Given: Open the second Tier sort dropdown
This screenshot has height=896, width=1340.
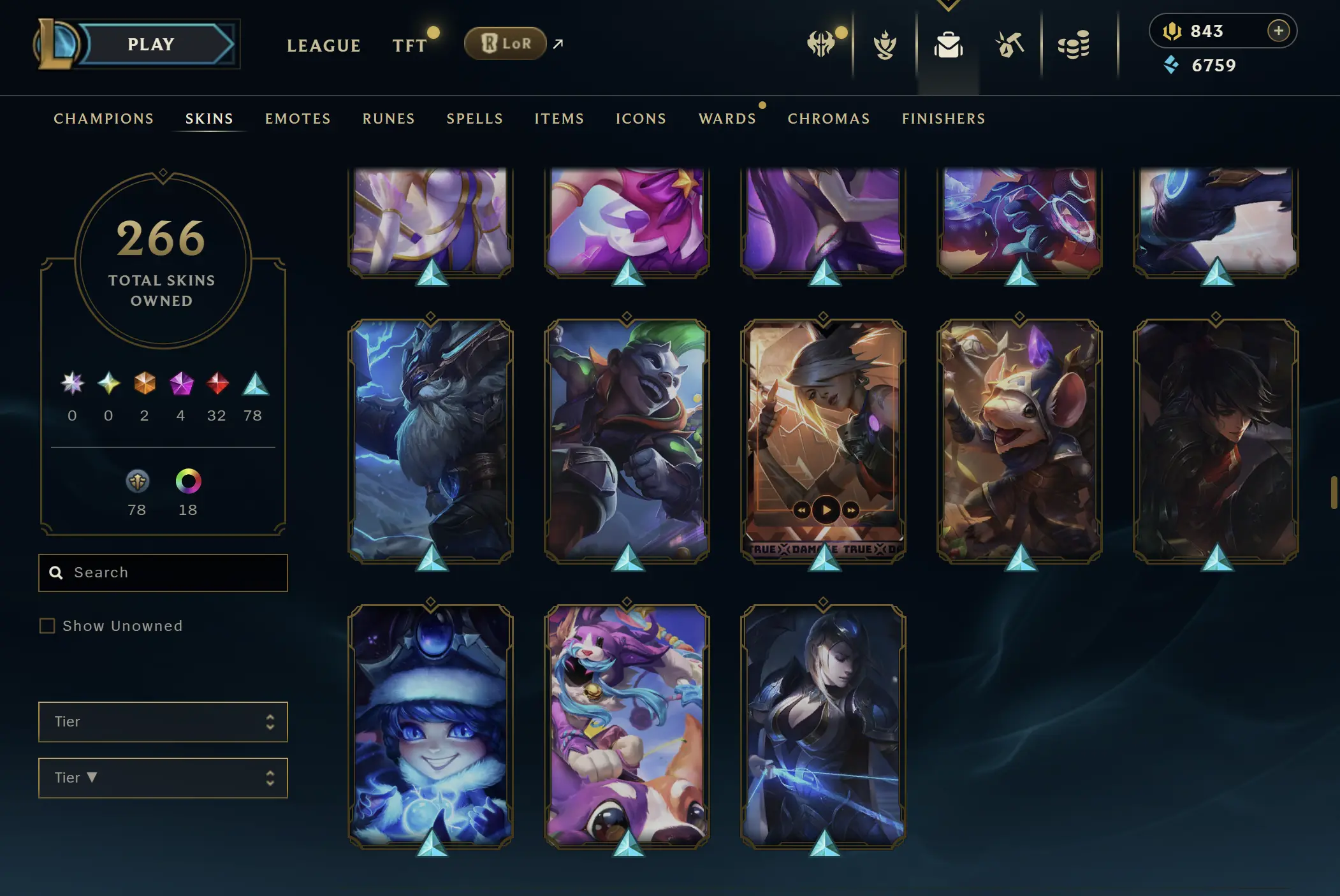Looking at the screenshot, I should click(163, 777).
